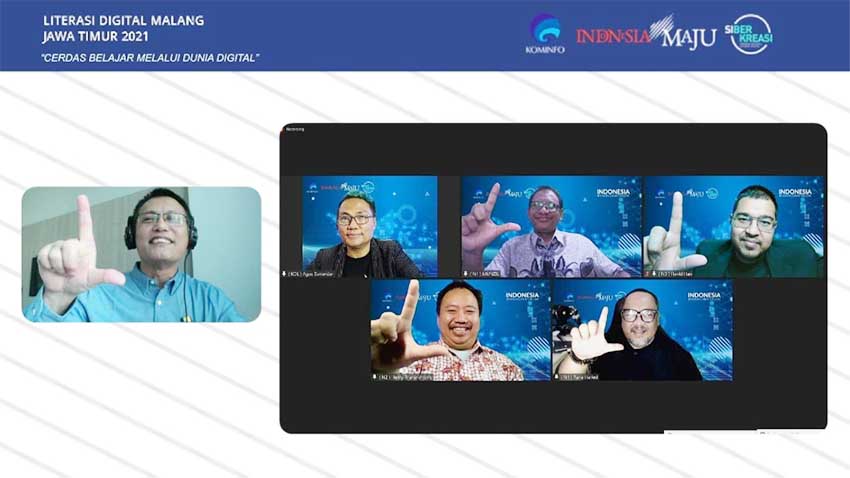Click the Kominfo logo in the header
This screenshot has height=478, width=850.
tap(545, 33)
